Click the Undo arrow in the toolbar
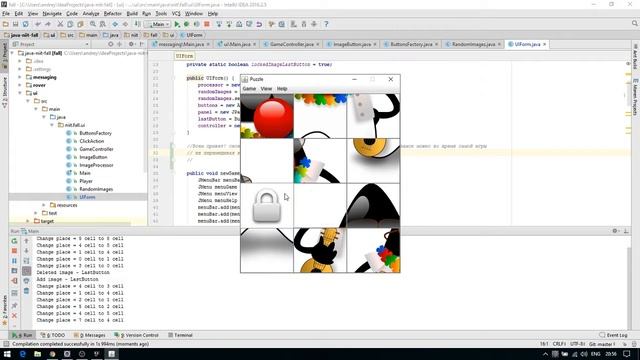The height and width of the screenshot is (360, 640). (x=38, y=24)
